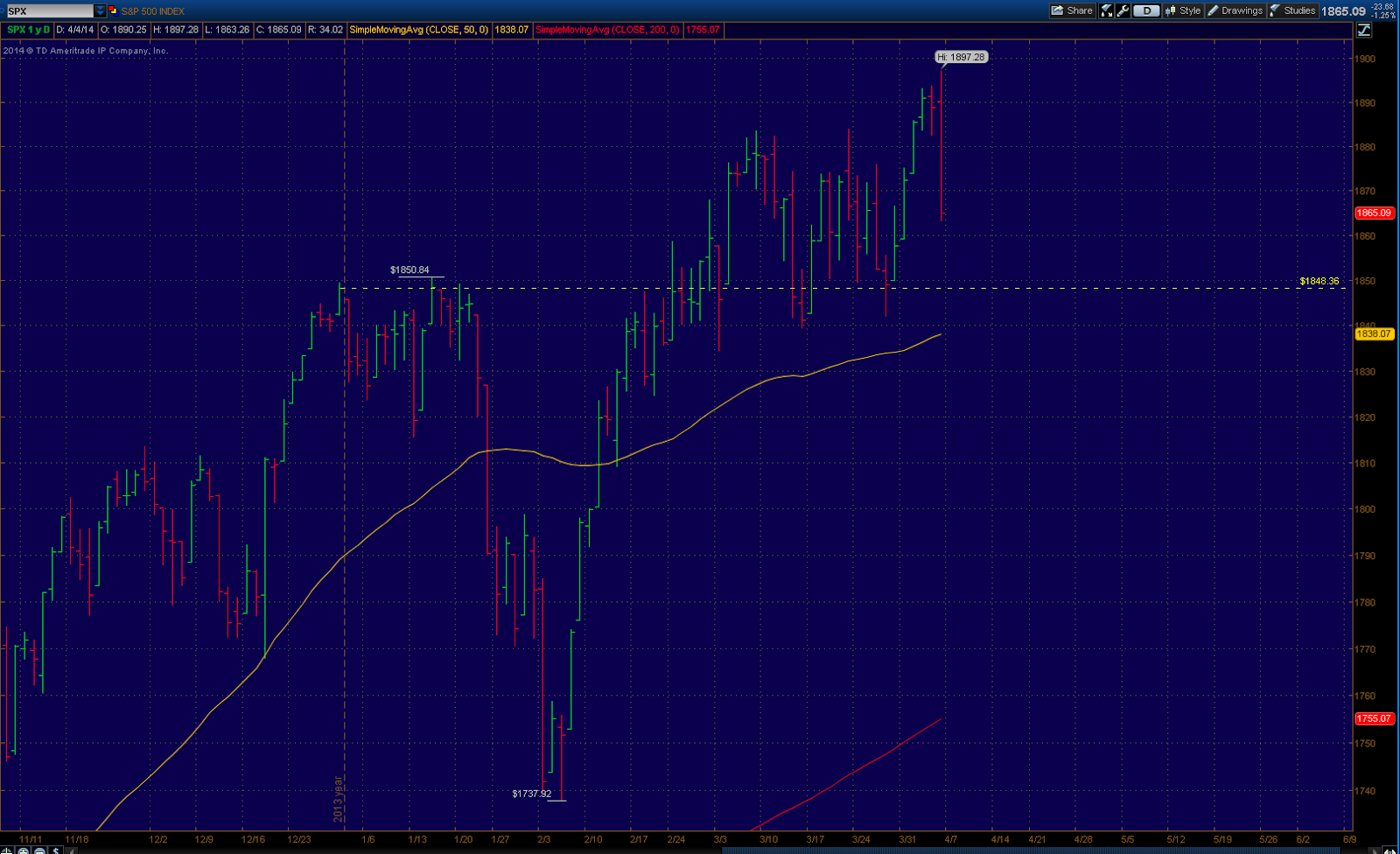Screen dimensions: 1400x854
Task: Click the dollar sign icon in the bottom toolbar
Action: tap(56, 850)
